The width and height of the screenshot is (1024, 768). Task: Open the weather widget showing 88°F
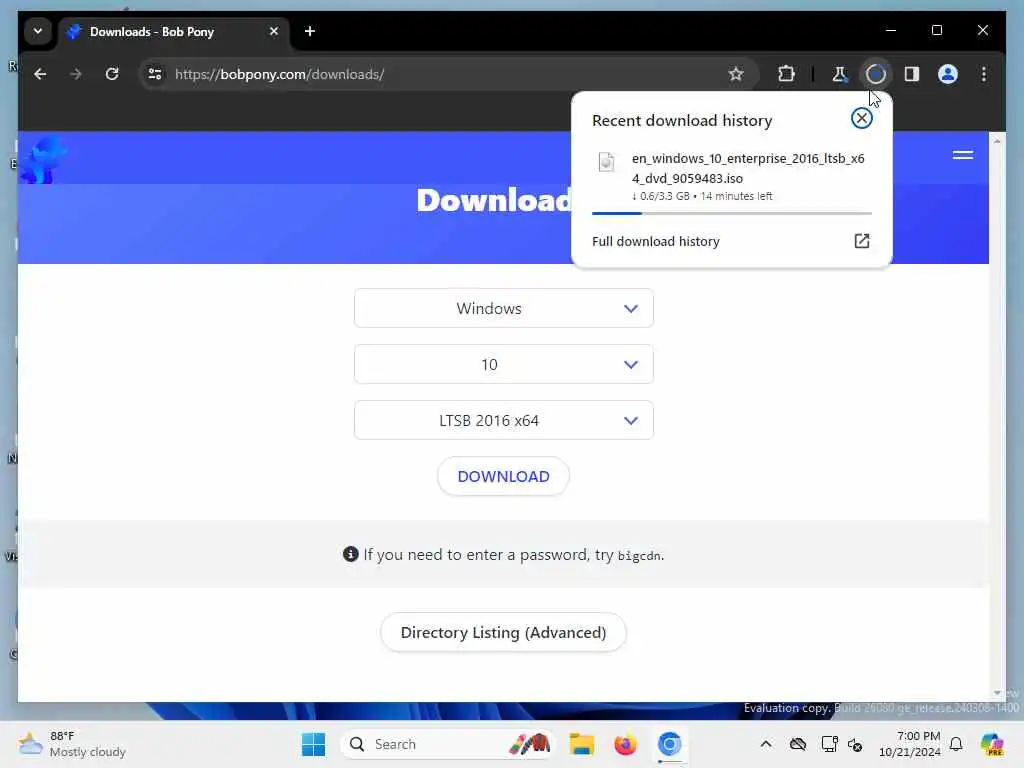pyautogui.click(x=72, y=744)
